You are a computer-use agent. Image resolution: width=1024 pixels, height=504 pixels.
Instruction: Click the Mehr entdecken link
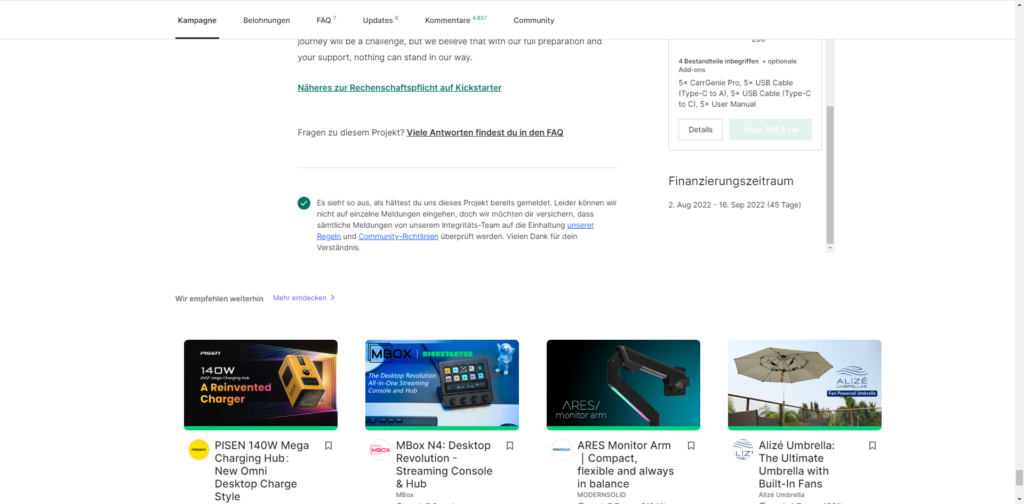coord(300,298)
